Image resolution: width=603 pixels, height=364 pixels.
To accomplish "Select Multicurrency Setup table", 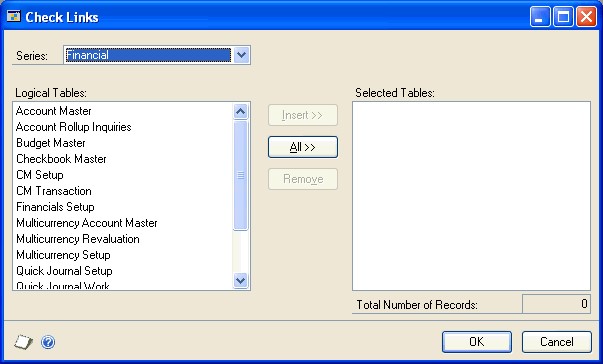I will (63, 255).
